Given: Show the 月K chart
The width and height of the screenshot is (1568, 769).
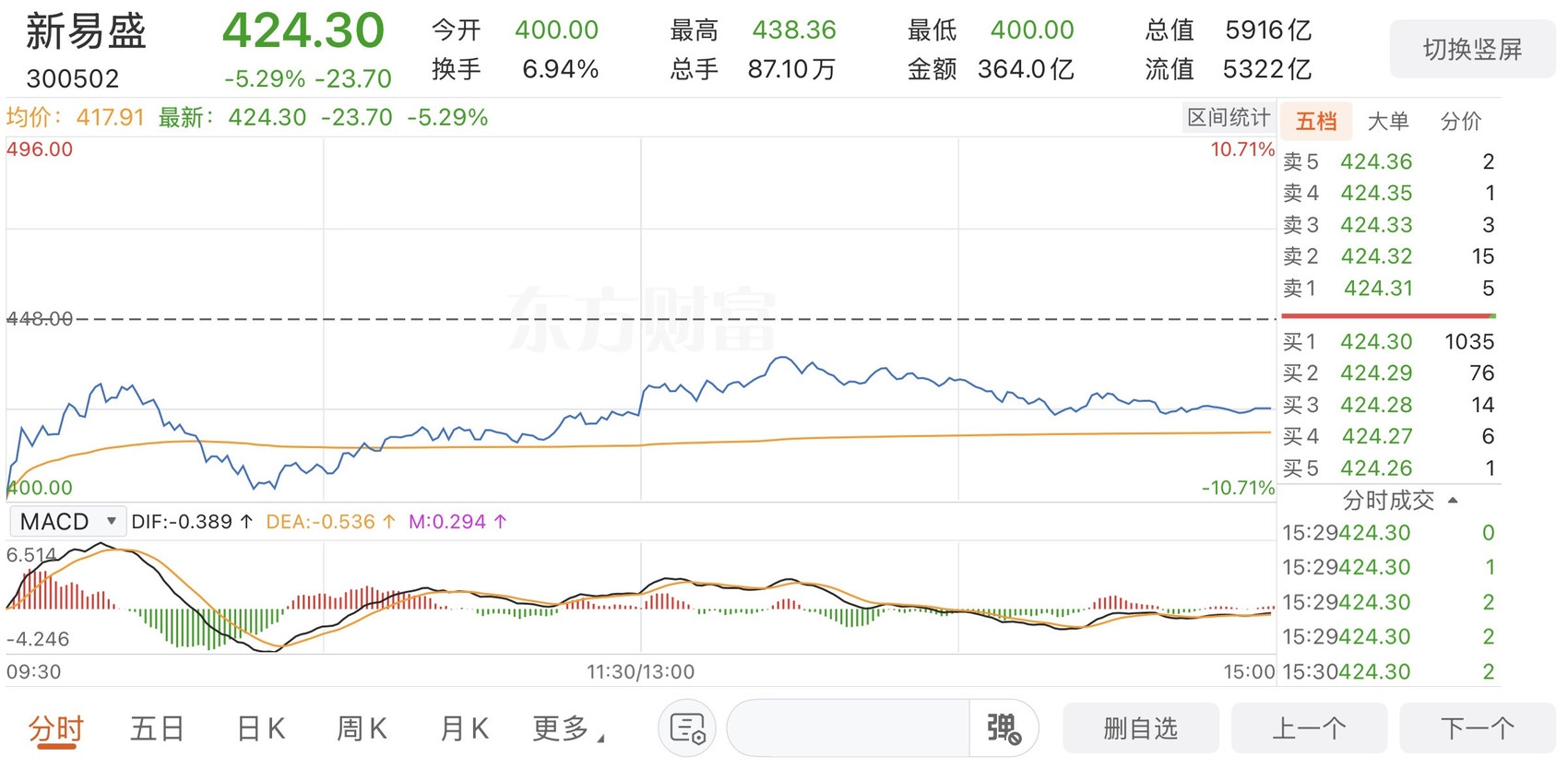Looking at the screenshot, I should click(x=464, y=728).
